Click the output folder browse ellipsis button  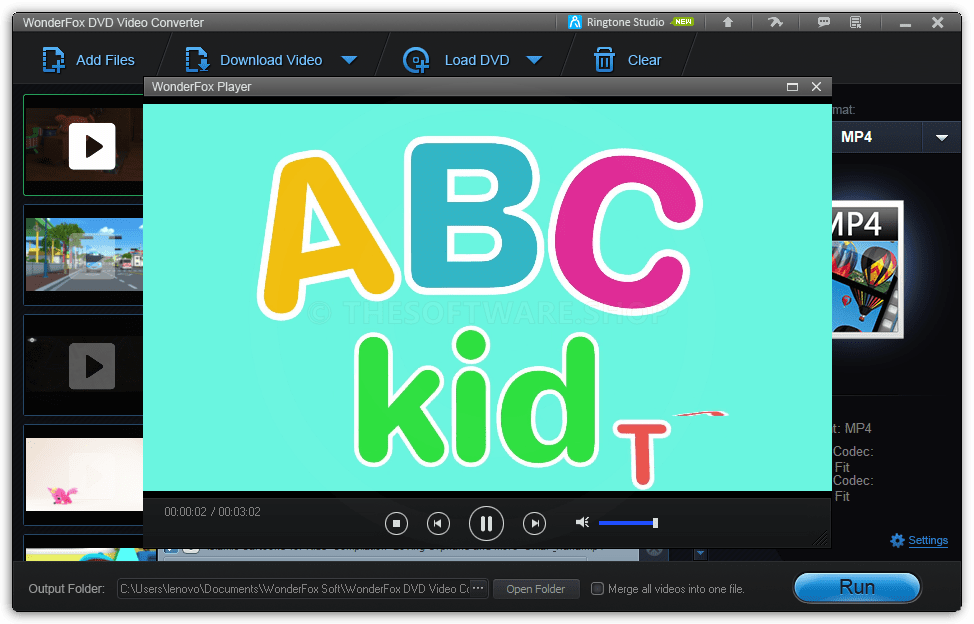[x=478, y=588]
